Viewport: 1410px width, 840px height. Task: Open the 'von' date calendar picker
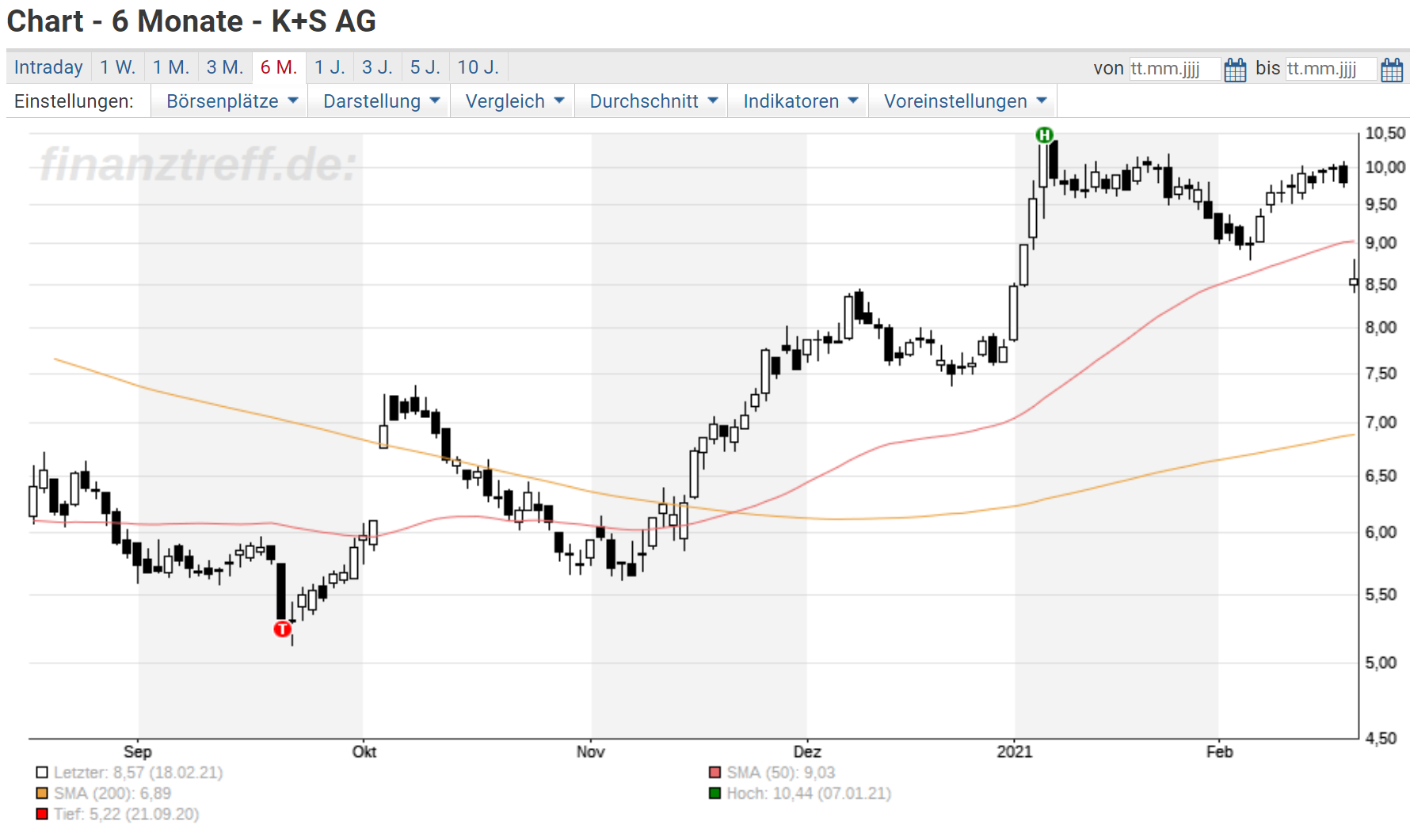pyautogui.click(x=1235, y=69)
